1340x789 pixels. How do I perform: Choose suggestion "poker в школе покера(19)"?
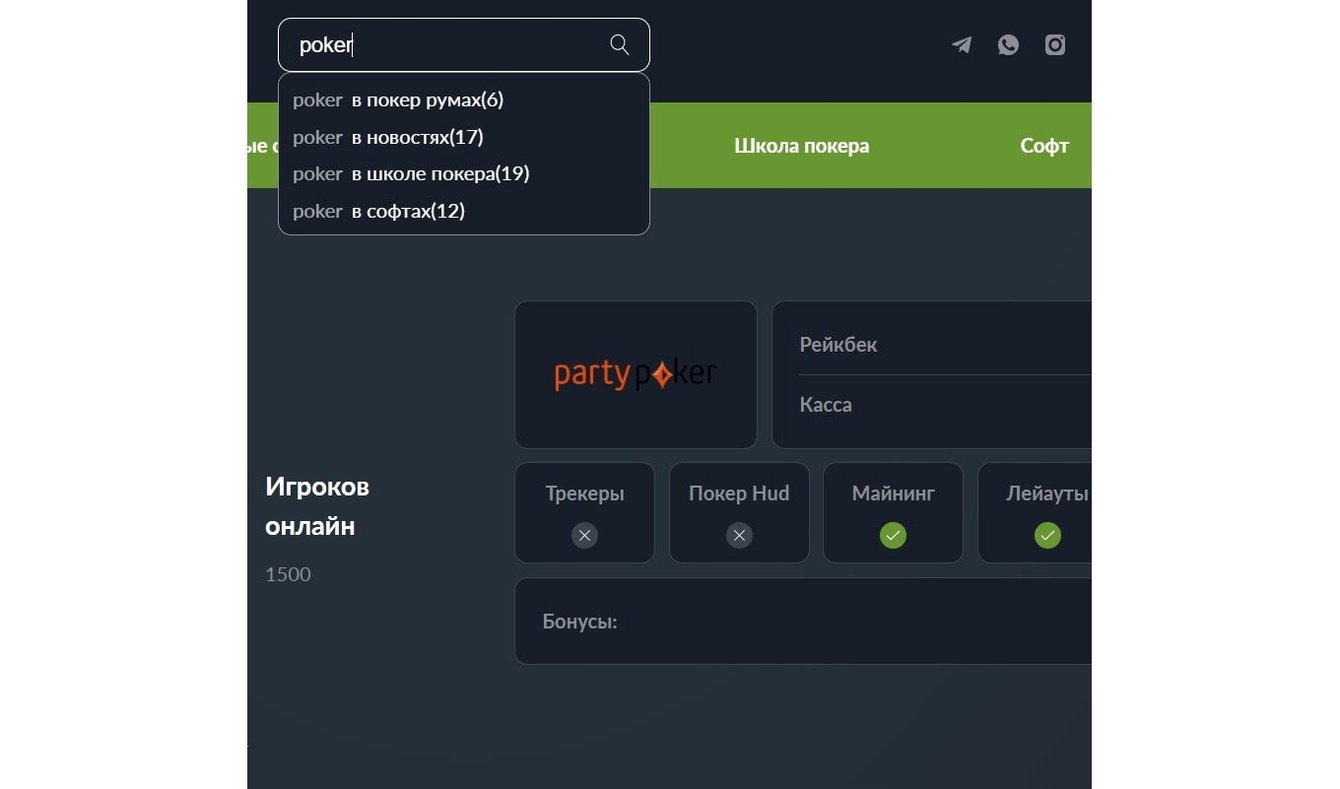coord(411,174)
